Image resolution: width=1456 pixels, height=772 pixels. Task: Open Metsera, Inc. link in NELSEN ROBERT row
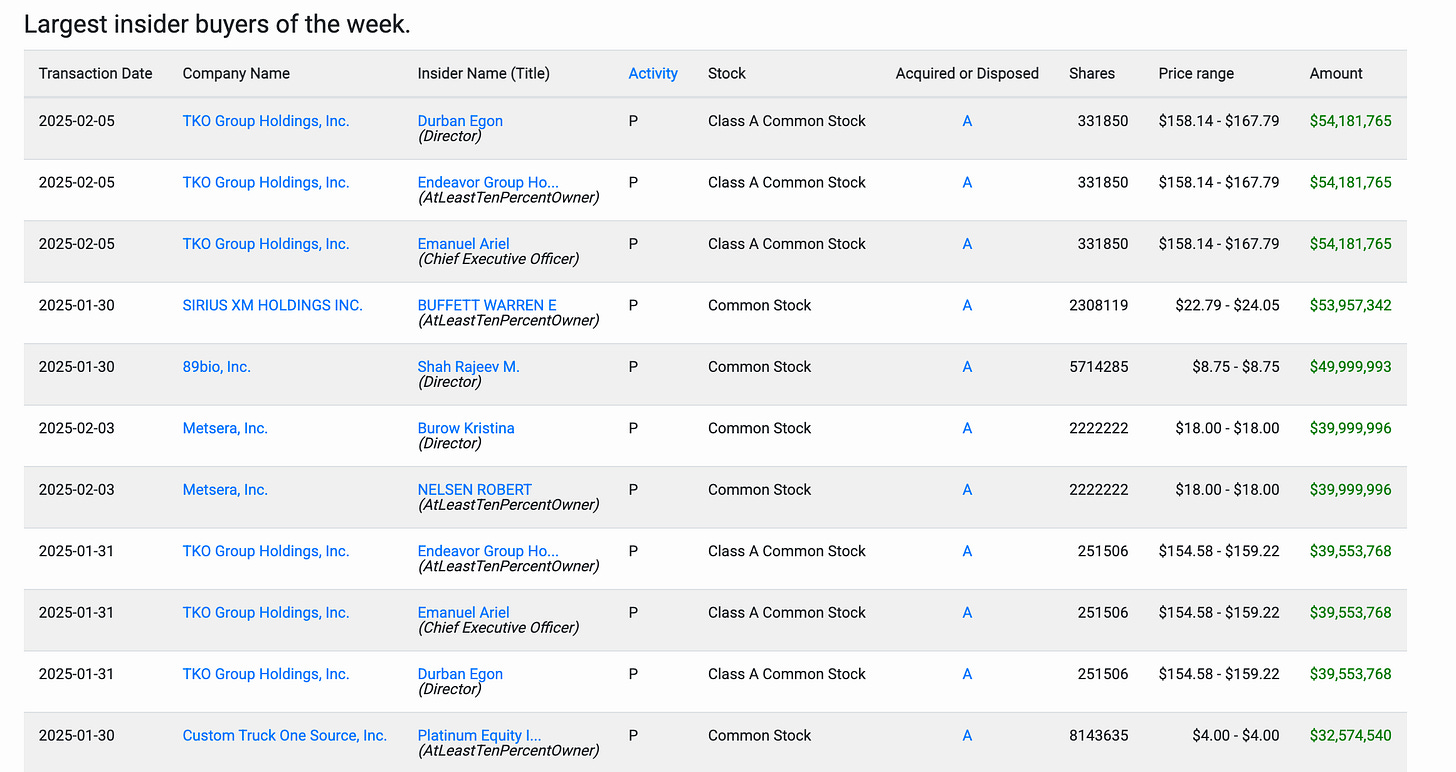225,490
